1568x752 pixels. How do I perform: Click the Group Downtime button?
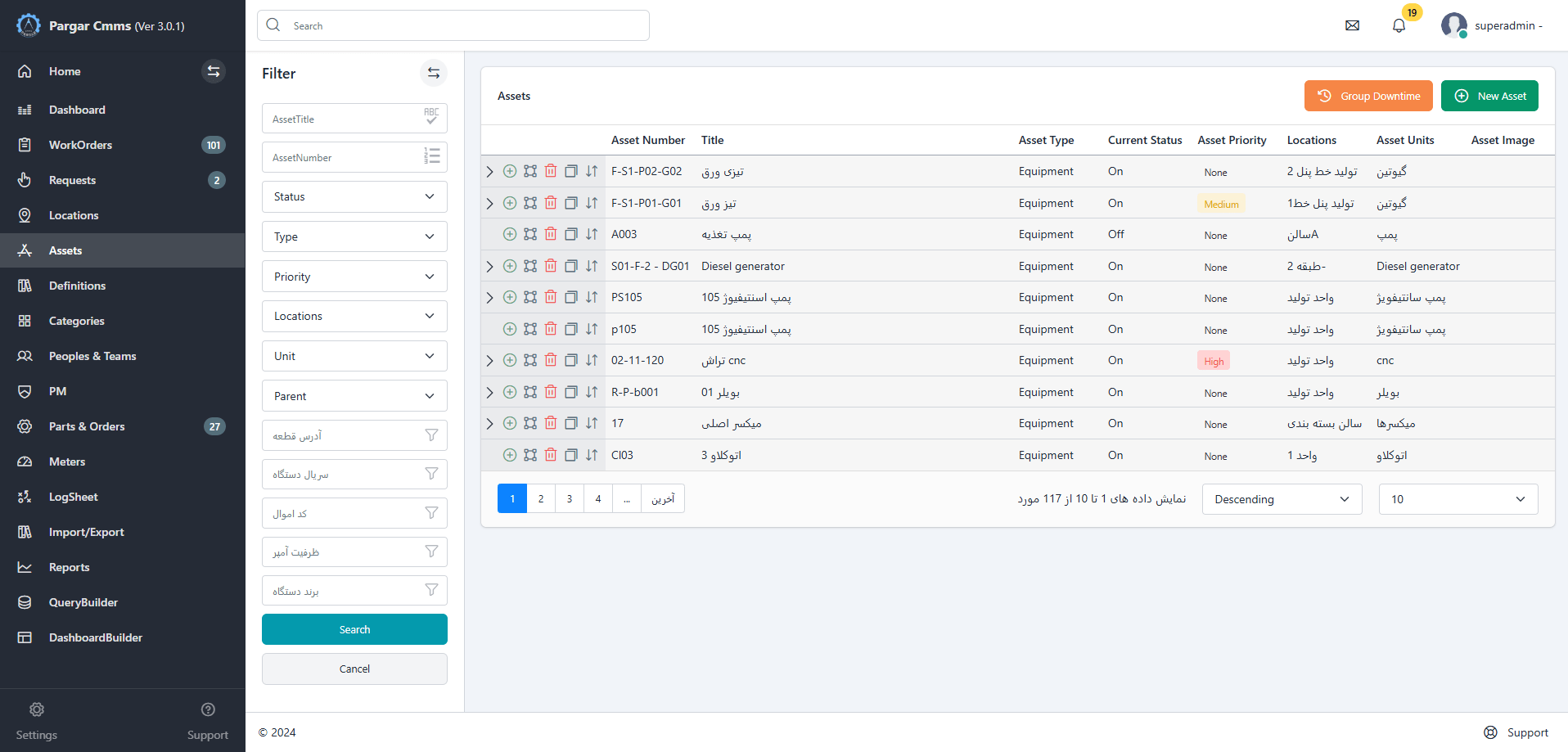pyautogui.click(x=1367, y=96)
